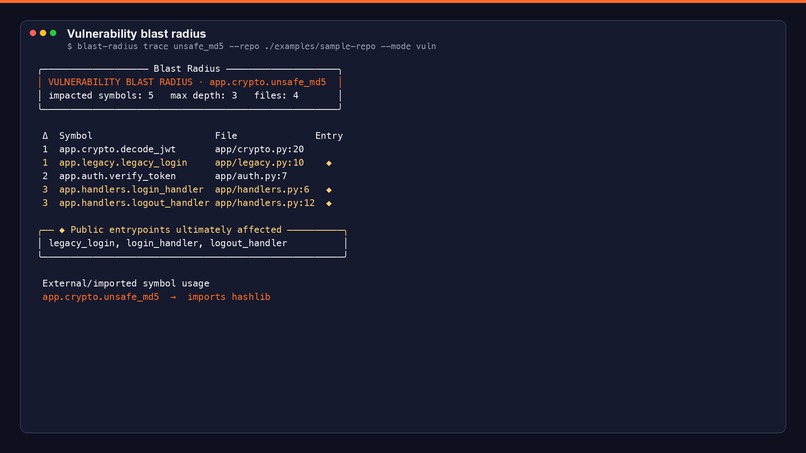Image resolution: width=806 pixels, height=453 pixels.
Task: Click file path app/legacy.py:10
Action: [x=259, y=162]
